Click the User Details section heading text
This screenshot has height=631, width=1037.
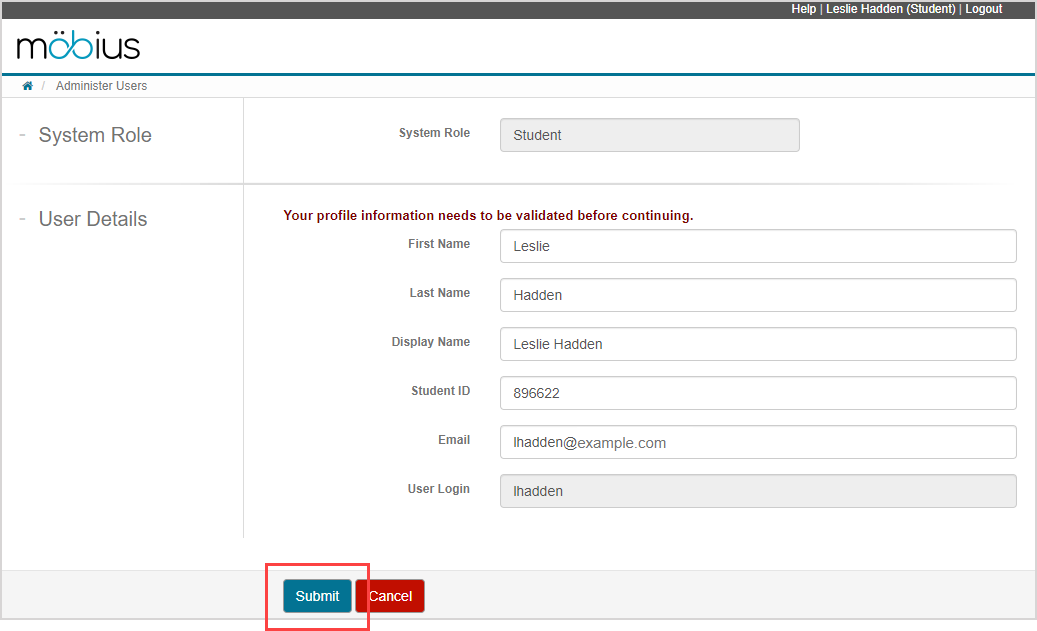tap(93, 219)
